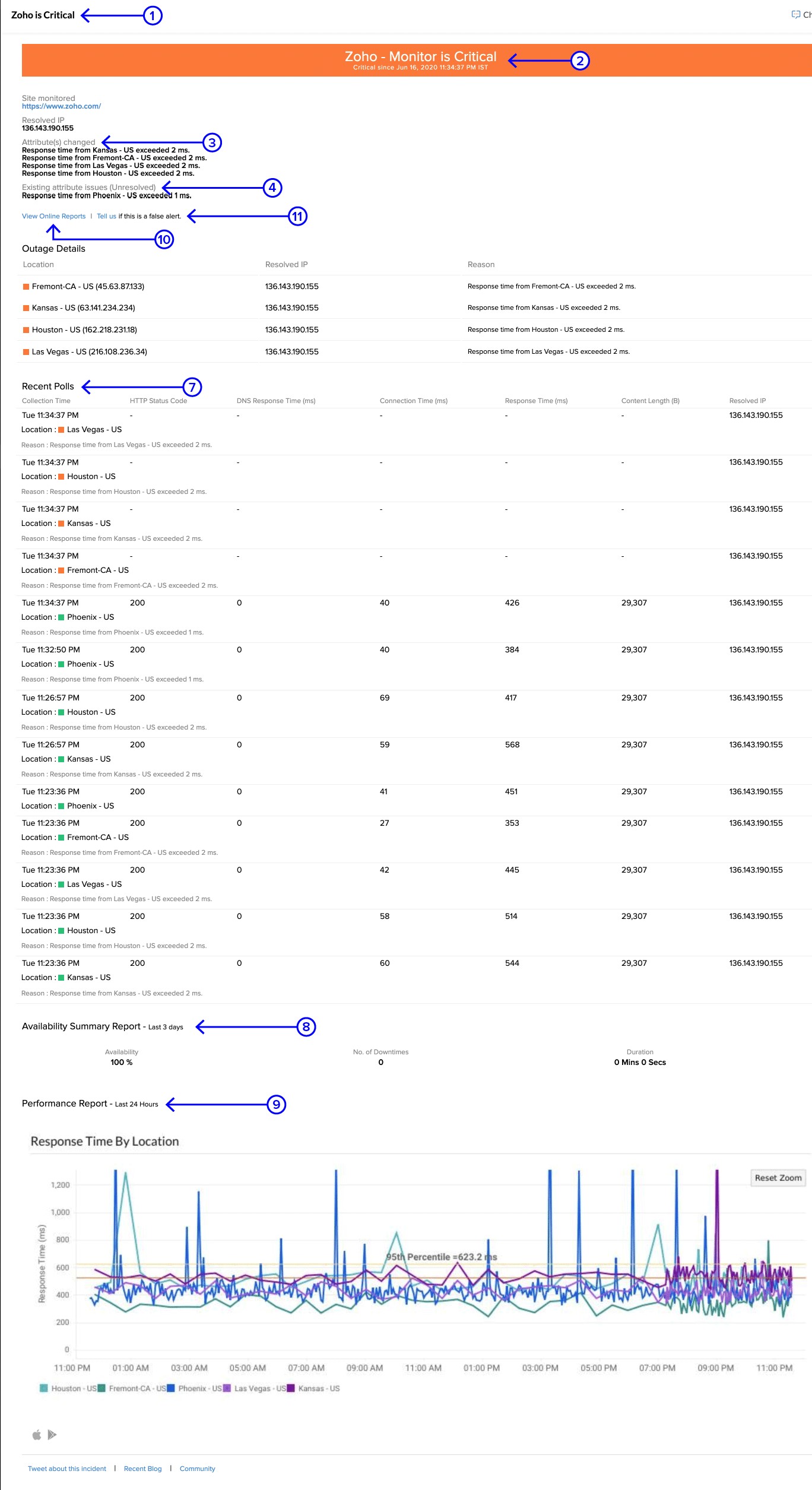This screenshot has width=812, height=1490.
Task: Click the orange Las Vegas outage status square
Action: coord(26,352)
